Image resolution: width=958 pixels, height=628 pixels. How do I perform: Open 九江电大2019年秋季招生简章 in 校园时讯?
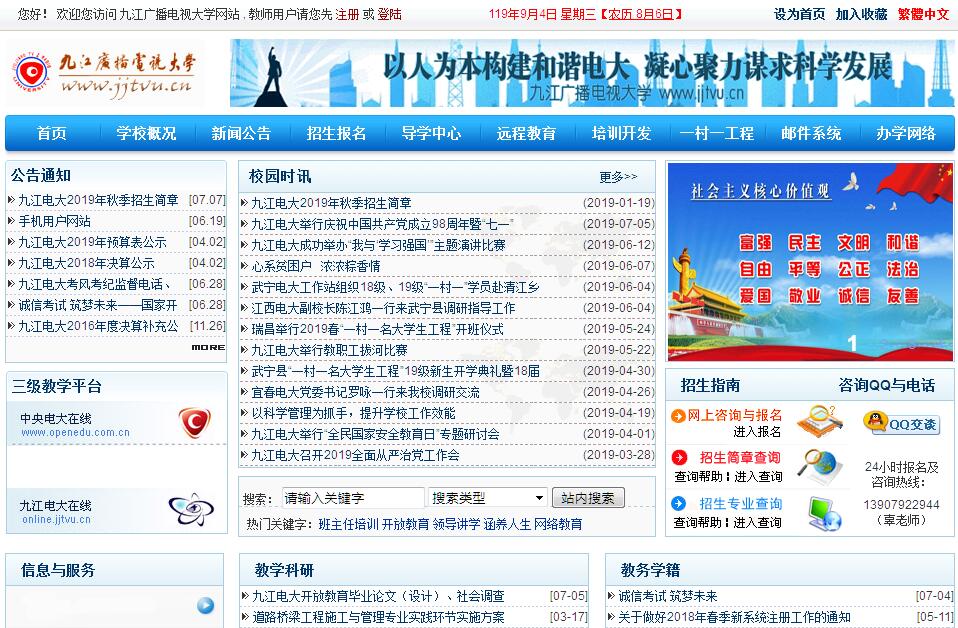pos(331,203)
